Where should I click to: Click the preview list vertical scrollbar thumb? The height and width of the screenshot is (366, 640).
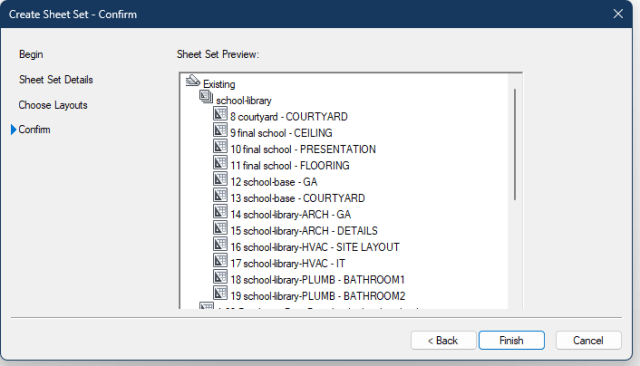[x=515, y=144]
